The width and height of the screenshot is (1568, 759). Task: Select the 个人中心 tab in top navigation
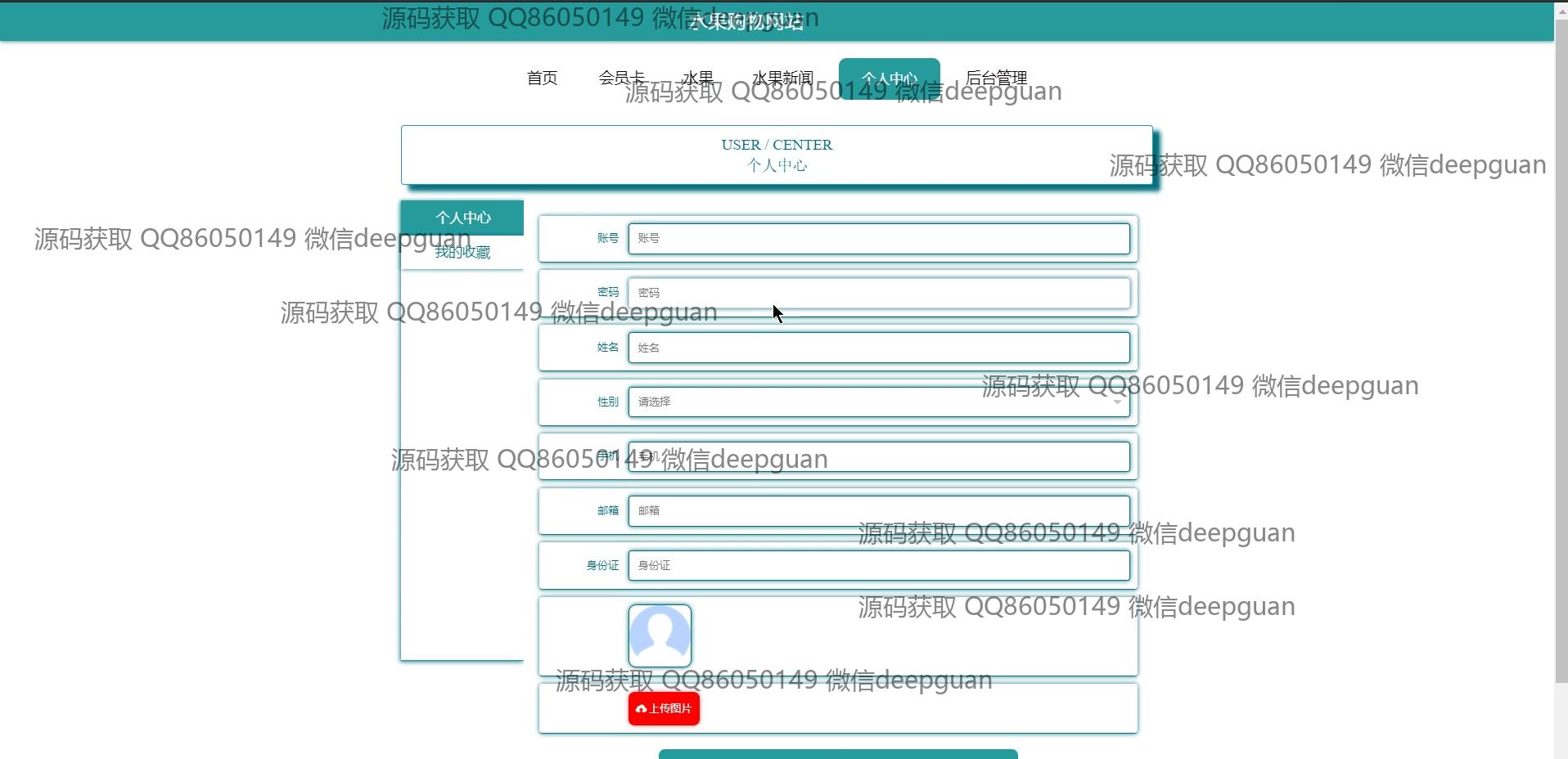(x=889, y=78)
